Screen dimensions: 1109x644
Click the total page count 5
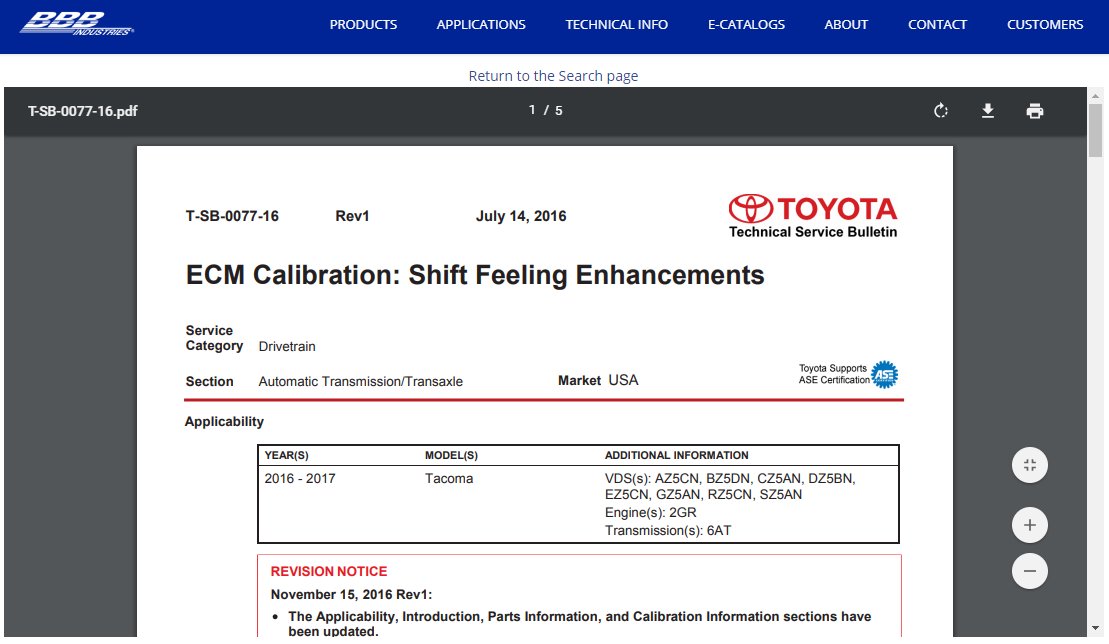point(559,110)
